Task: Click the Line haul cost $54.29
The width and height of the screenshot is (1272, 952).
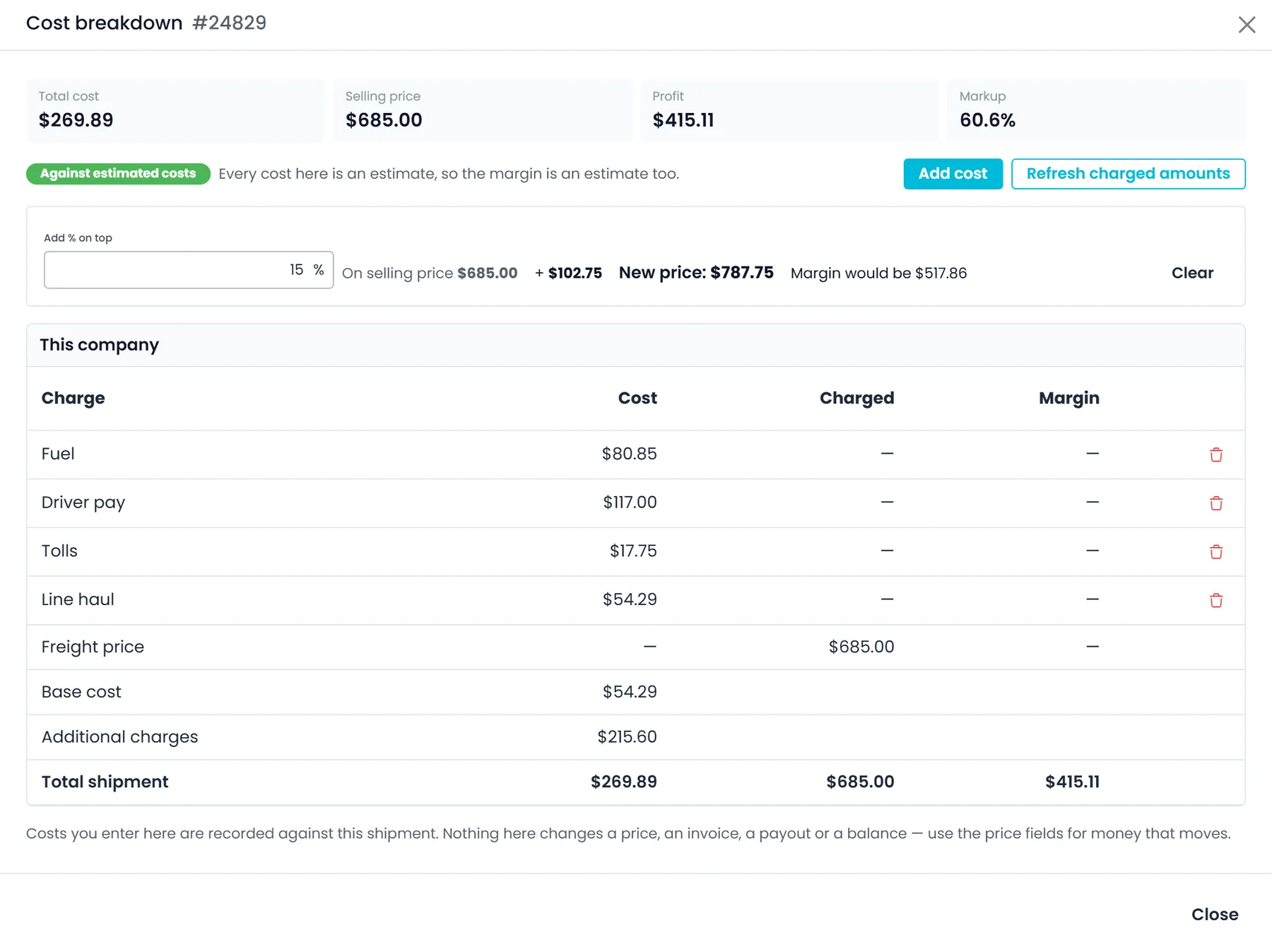Action: click(x=630, y=600)
